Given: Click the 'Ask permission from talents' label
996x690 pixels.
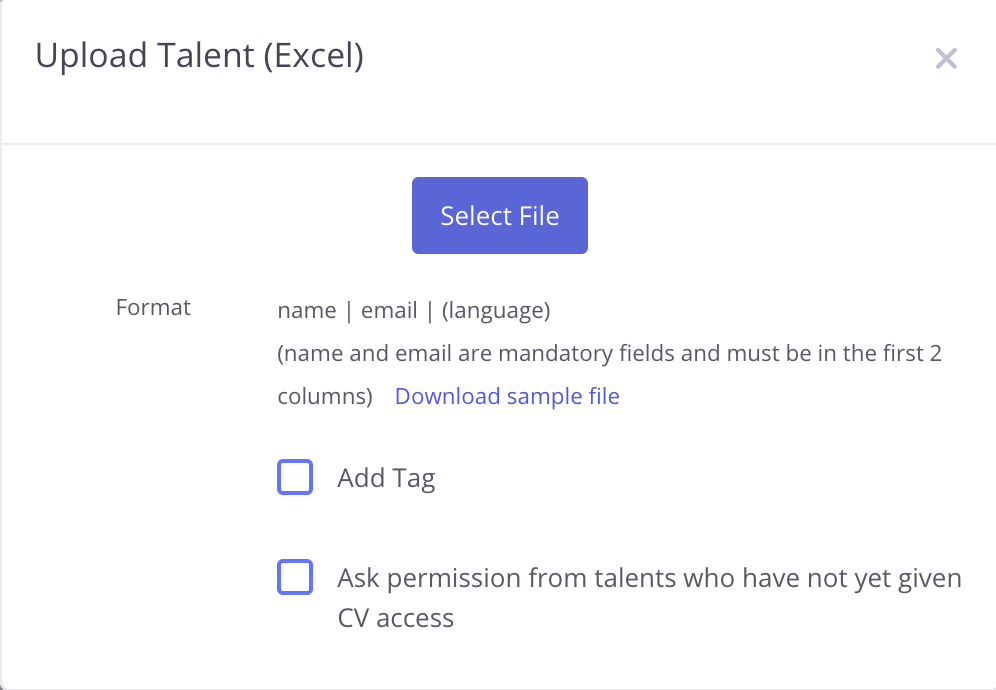Looking at the screenshot, I should pos(649,578).
